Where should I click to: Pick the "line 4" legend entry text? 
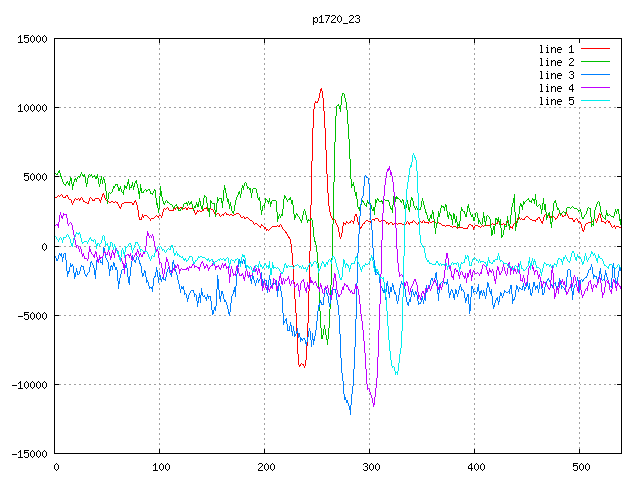coord(557,88)
